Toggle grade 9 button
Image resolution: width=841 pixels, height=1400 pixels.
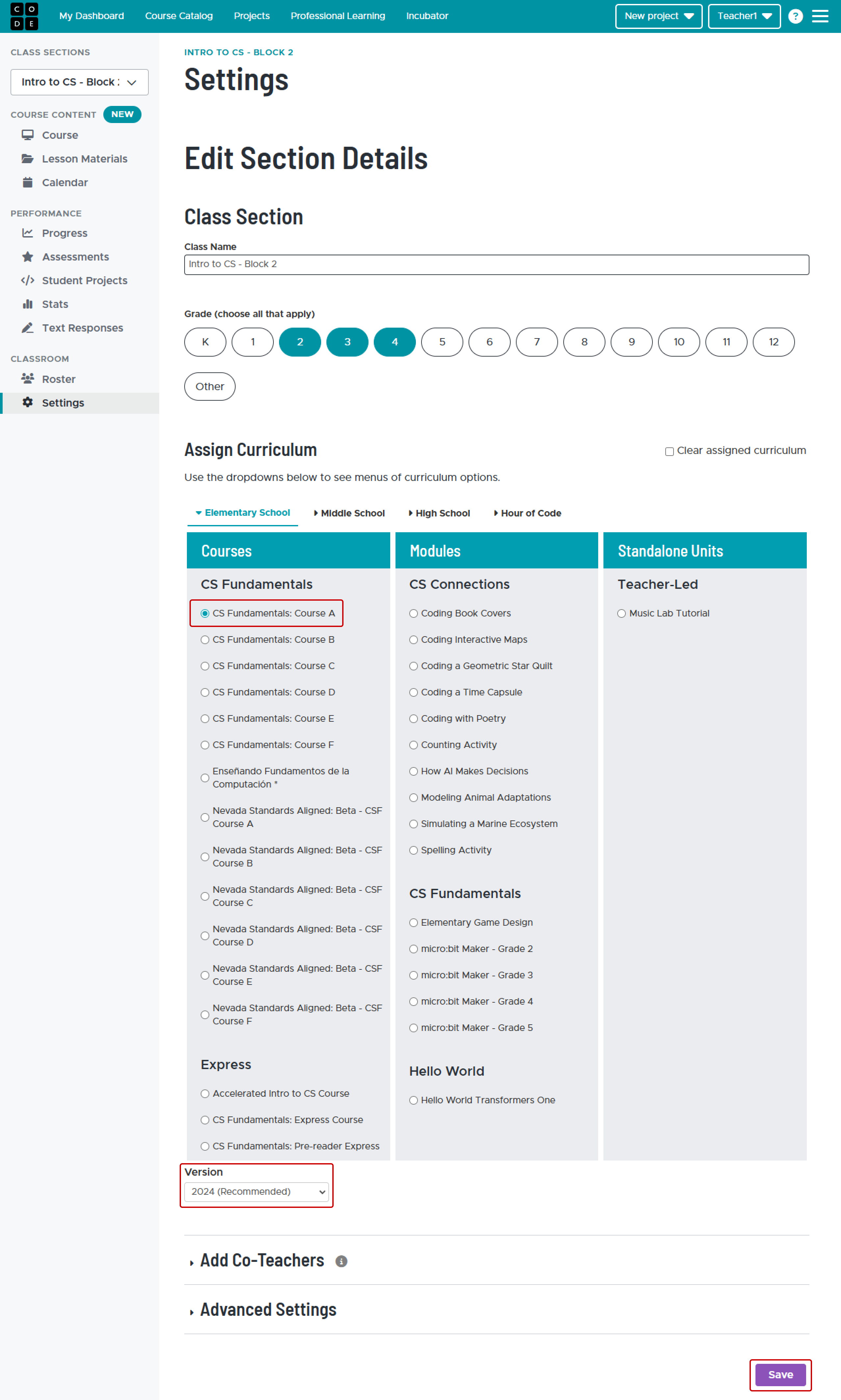point(631,342)
